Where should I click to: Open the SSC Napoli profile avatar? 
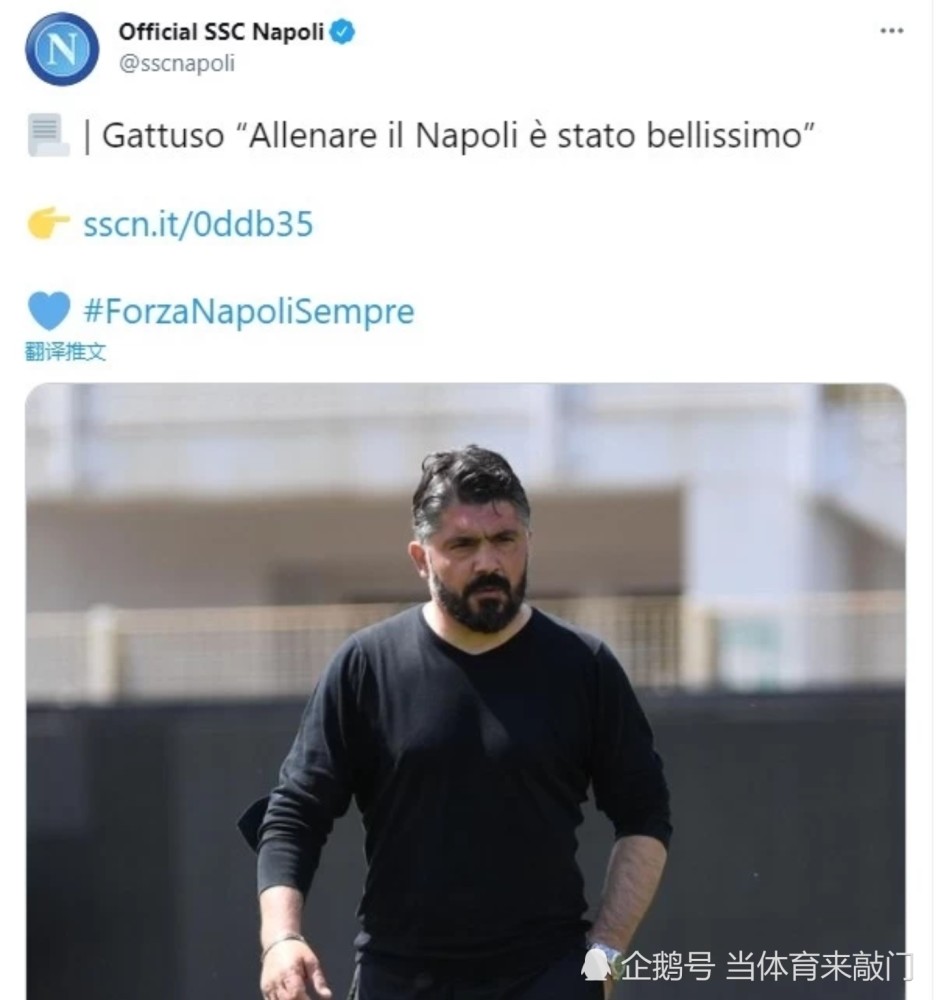tap(62, 49)
